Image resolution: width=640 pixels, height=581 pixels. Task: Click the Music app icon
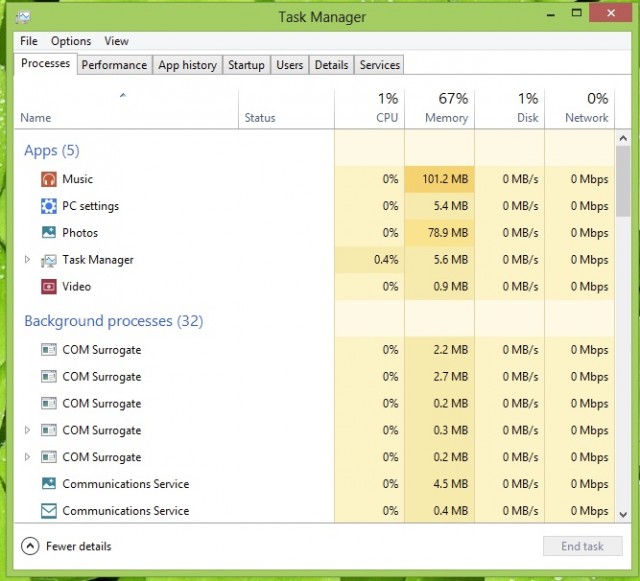pyautogui.click(x=49, y=179)
